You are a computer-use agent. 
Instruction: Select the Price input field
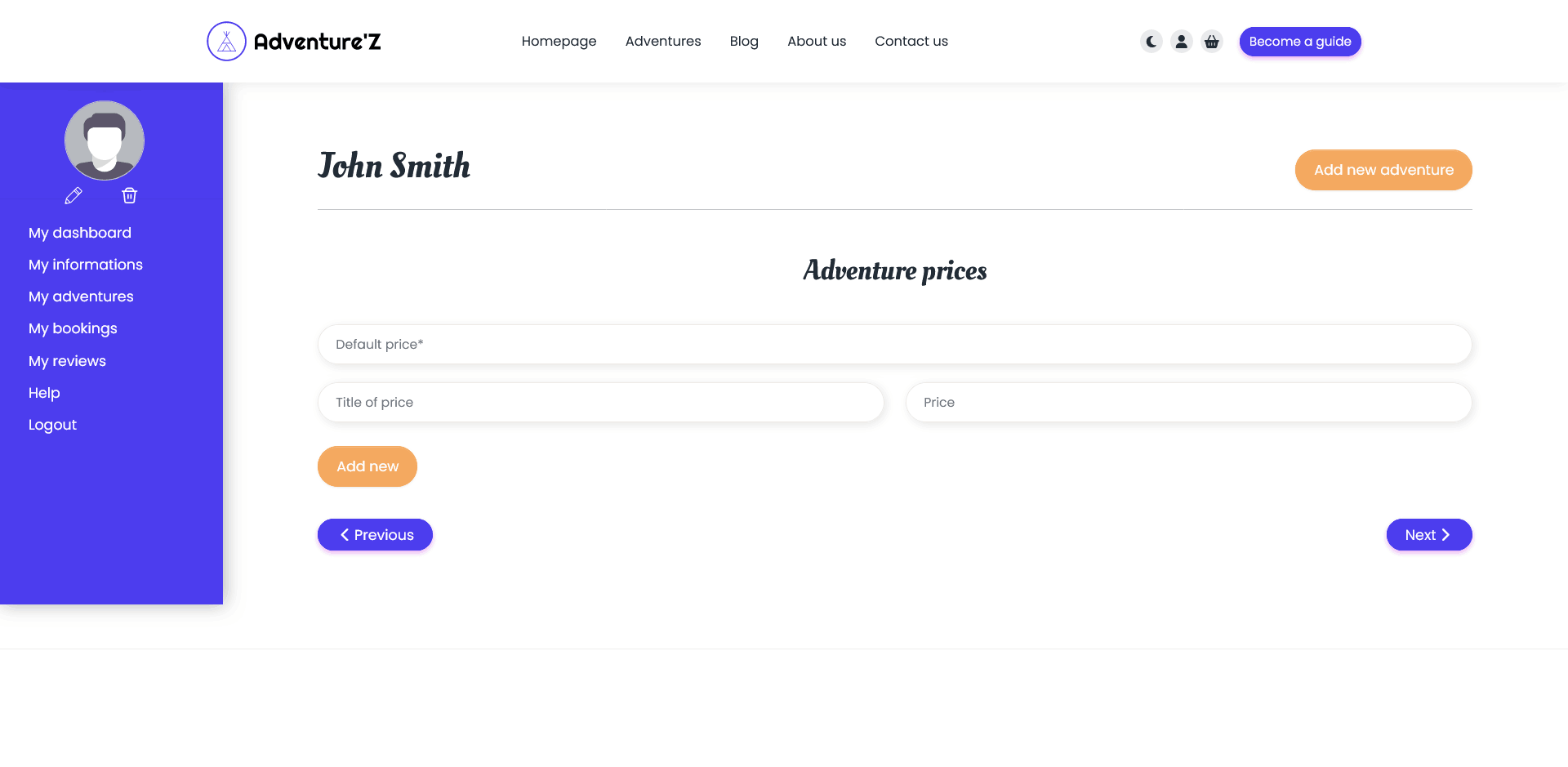pos(1189,402)
